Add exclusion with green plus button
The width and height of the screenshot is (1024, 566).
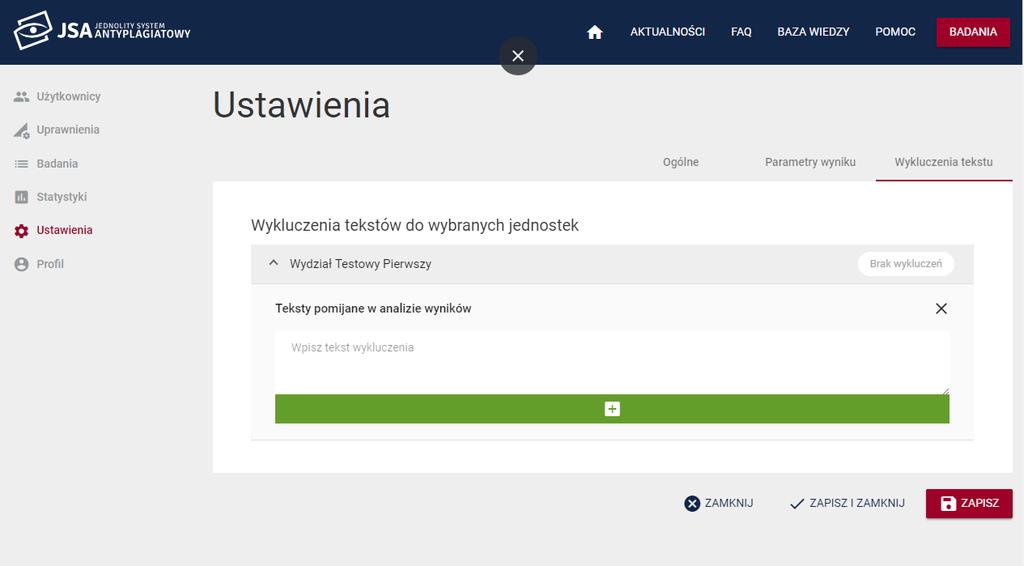pos(612,409)
